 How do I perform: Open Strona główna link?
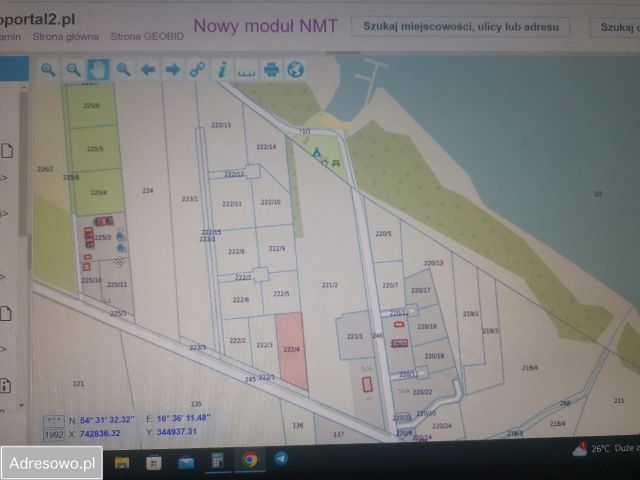[x=66, y=37]
